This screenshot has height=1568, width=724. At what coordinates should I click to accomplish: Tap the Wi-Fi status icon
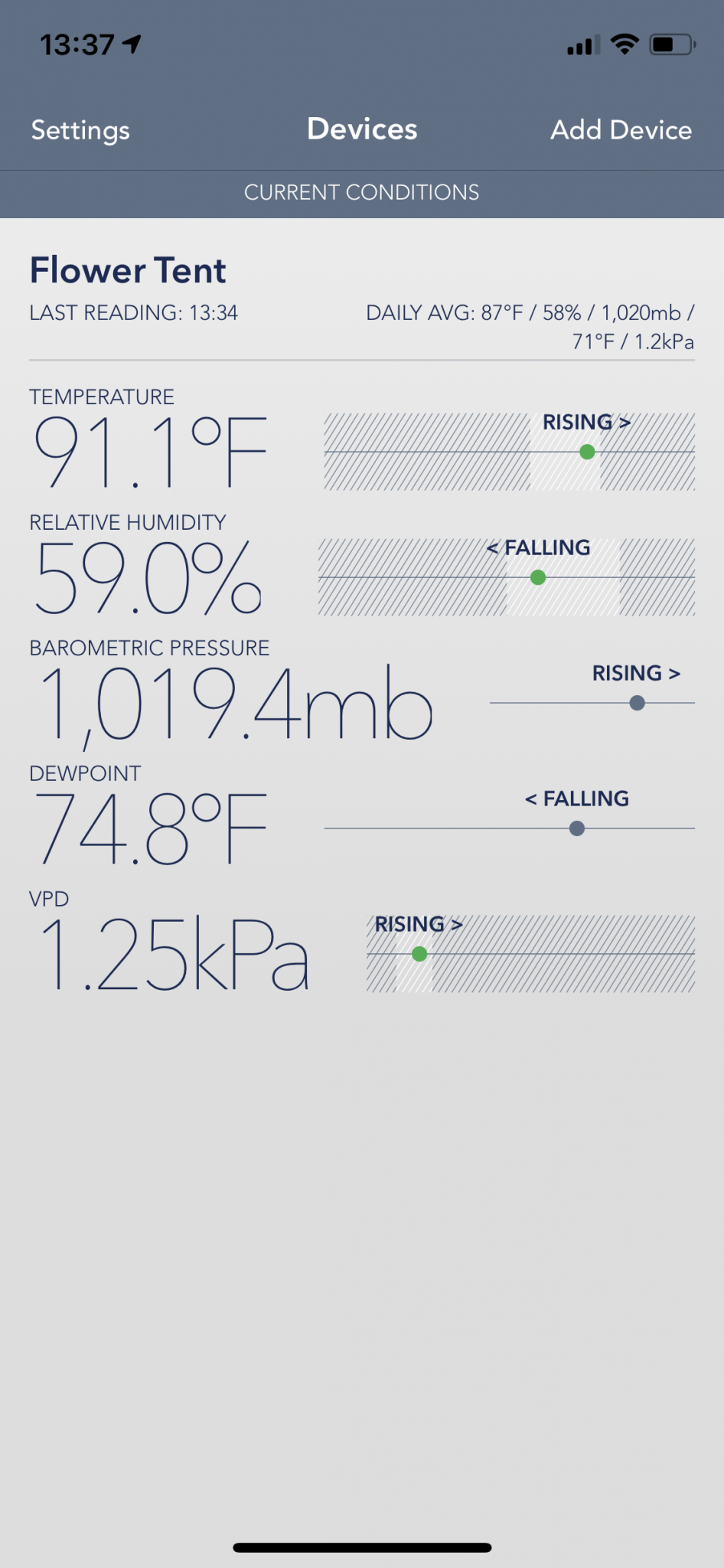[x=625, y=44]
